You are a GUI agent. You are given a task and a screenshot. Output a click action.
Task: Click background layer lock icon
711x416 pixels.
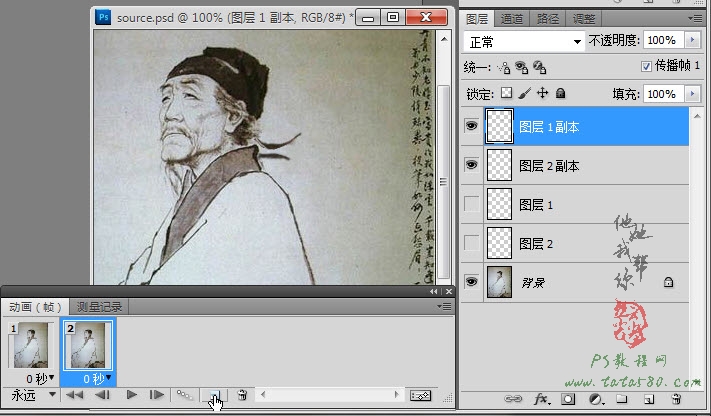[x=668, y=282]
